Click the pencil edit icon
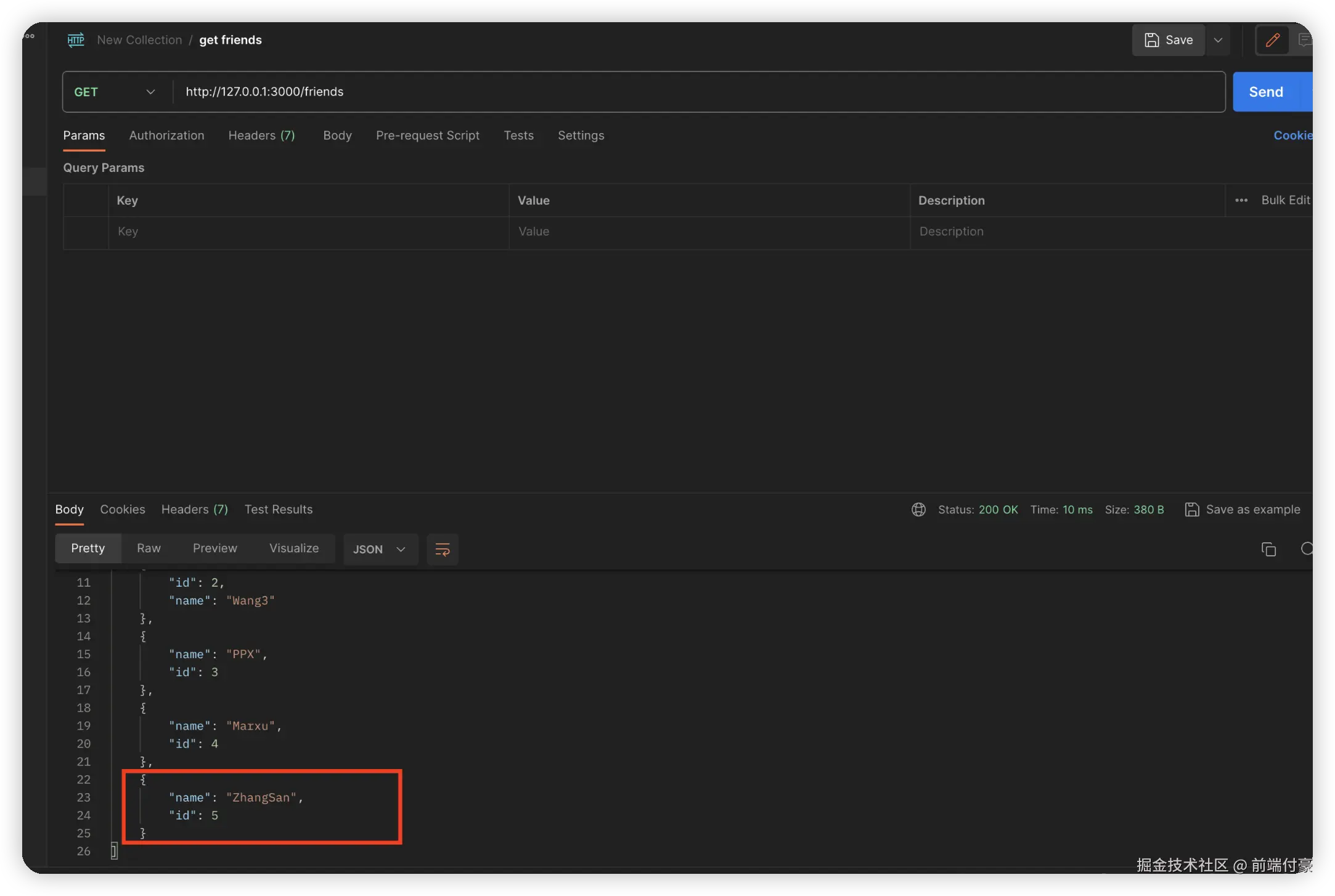 (1272, 40)
